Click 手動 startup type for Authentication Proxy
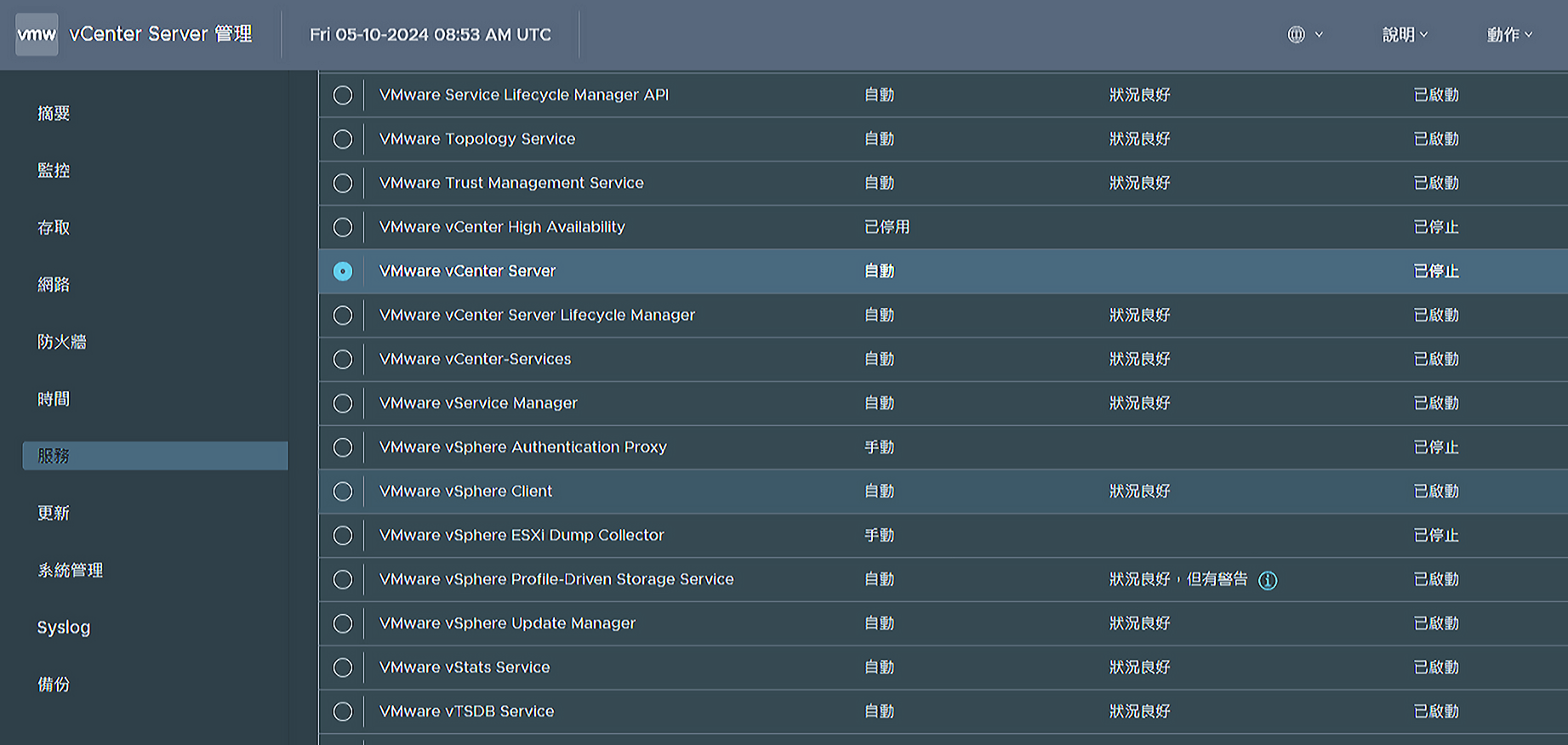The height and width of the screenshot is (745, 1568). (x=880, y=447)
